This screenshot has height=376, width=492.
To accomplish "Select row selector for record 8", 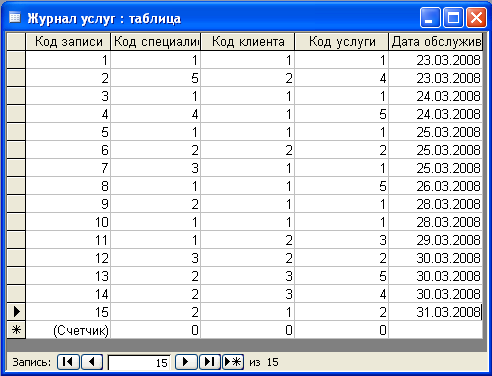I will (16, 186).
